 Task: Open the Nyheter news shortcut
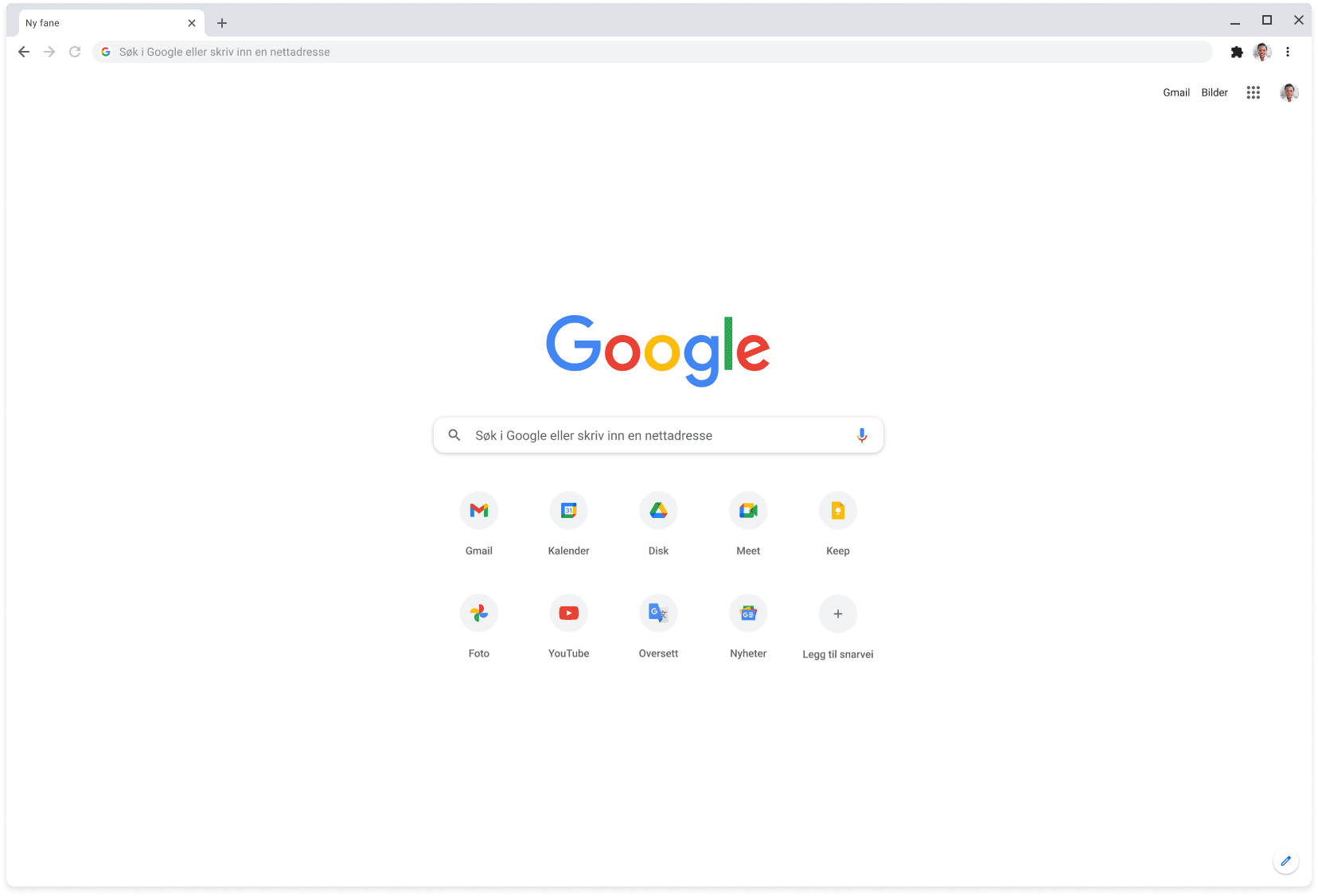point(748,614)
